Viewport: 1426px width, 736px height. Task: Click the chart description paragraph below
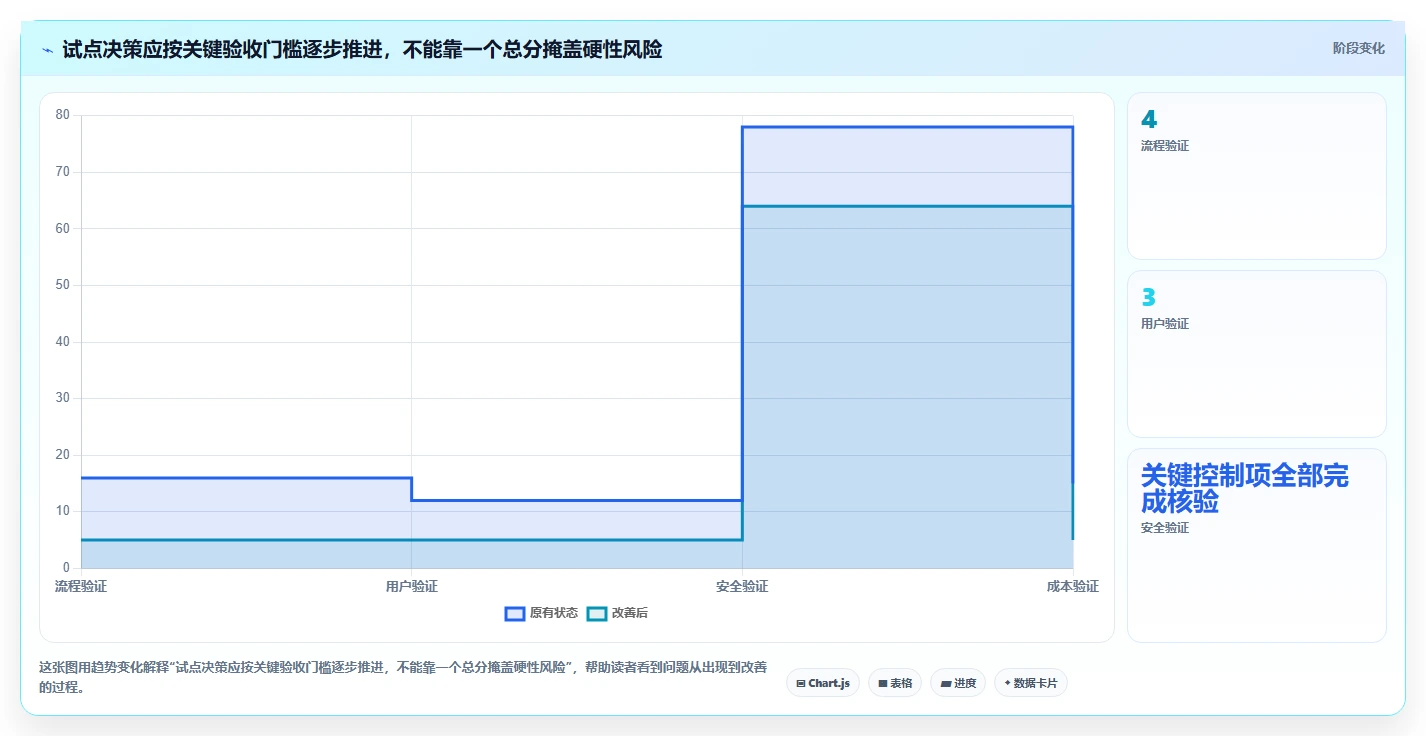tap(403, 677)
